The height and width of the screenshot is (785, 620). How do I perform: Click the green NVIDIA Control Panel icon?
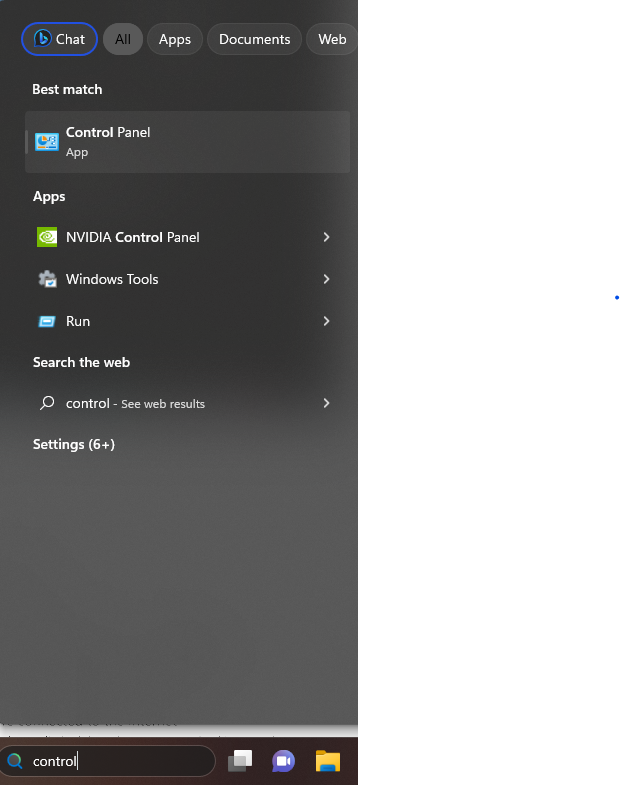pos(47,237)
